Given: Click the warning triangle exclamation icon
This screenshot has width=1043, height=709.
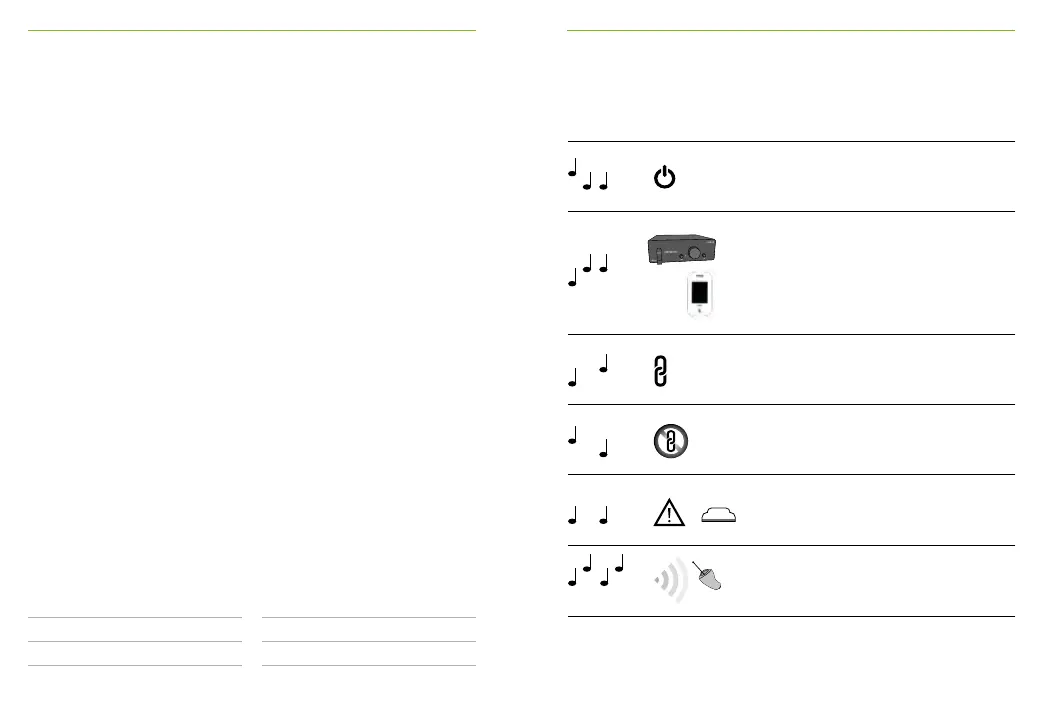Looking at the screenshot, I should coord(669,513).
